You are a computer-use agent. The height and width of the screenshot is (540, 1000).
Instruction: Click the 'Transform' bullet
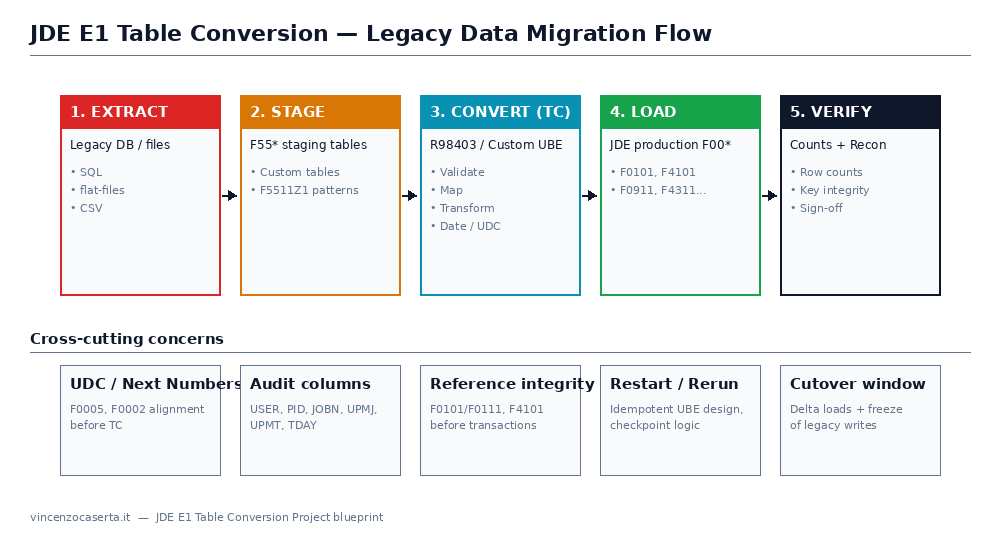(x=462, y=208)
